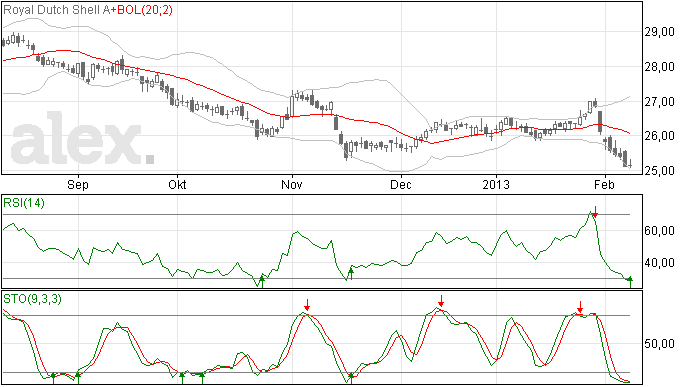Select the Dec label on the time axis
Viewport: 690px width, 387px height.
[x=401, y=184]
